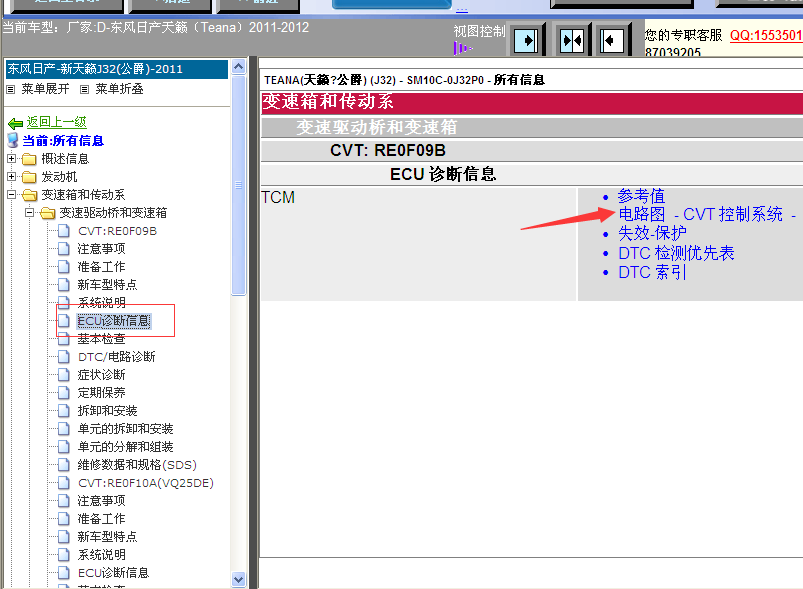Click page icon beside 拆卸和安装
Screen dimensions: 803x589
(x=64, y=411)
